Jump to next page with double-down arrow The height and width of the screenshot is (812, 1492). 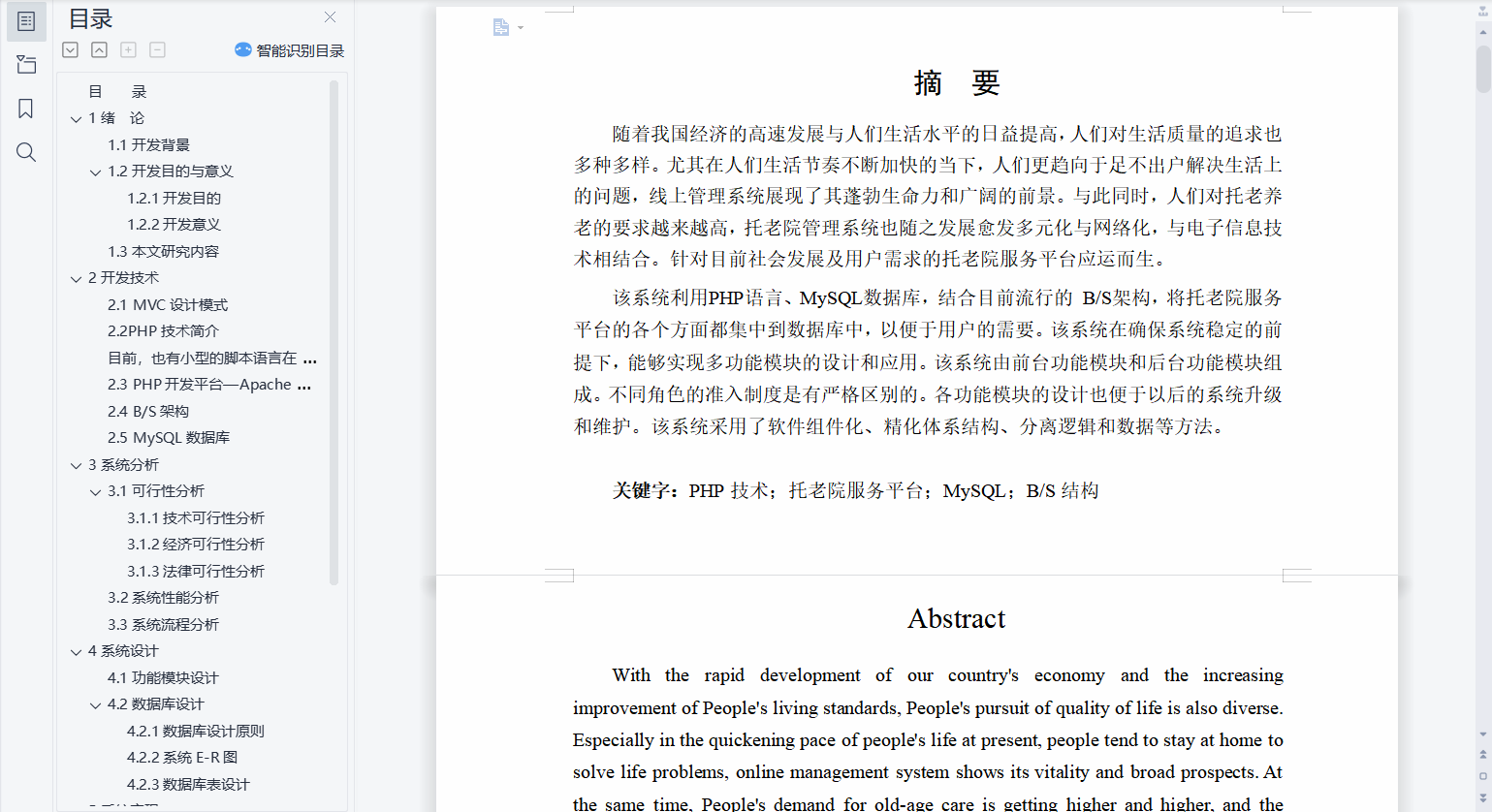pyautogui.click(x=1483, y=797)
